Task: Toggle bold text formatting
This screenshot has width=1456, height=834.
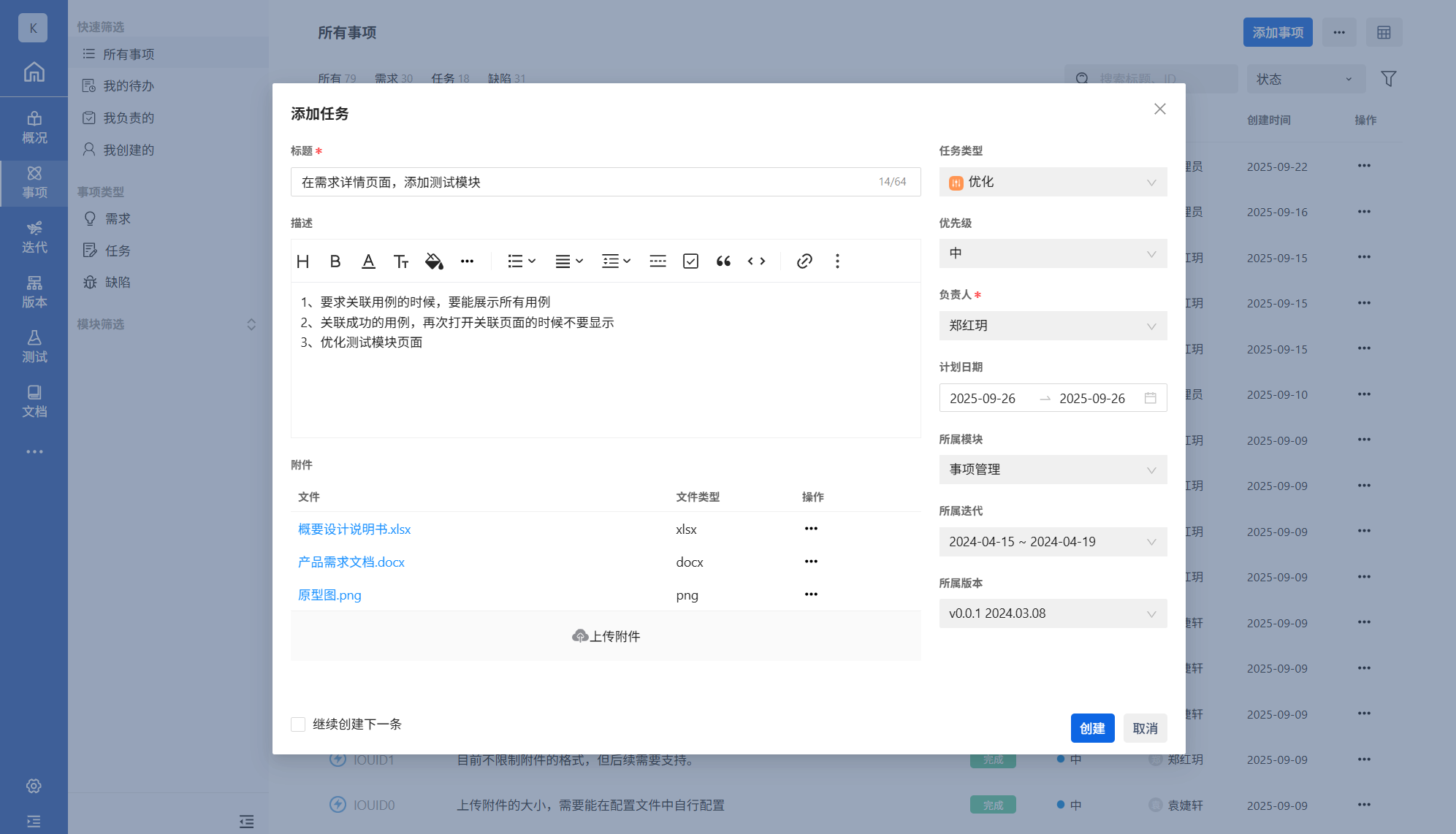Action: (x=335, y=261)
